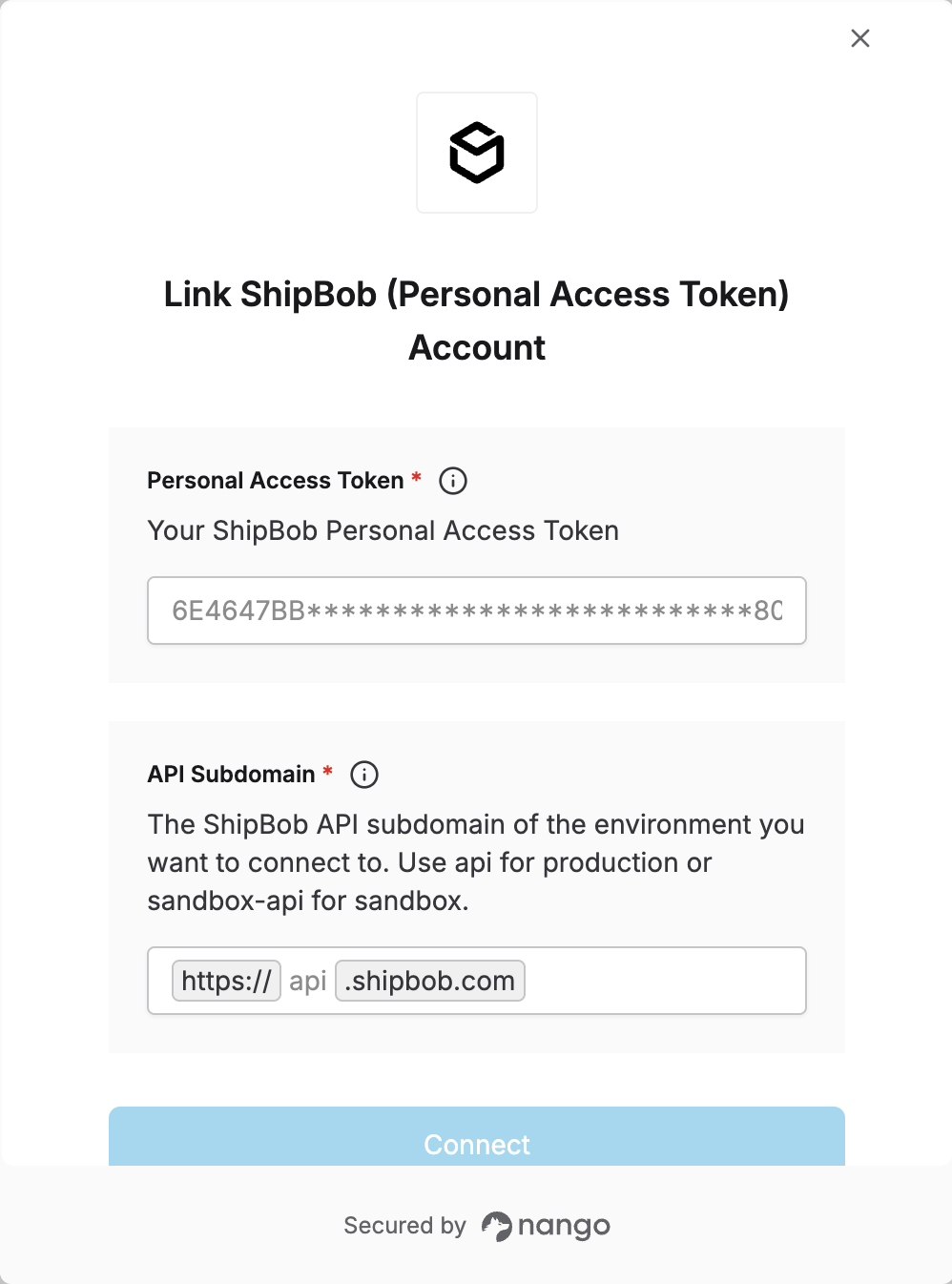This screenshot has height=1284, width=952.
Task: Click the "Account" heading line
Action: 477,347
